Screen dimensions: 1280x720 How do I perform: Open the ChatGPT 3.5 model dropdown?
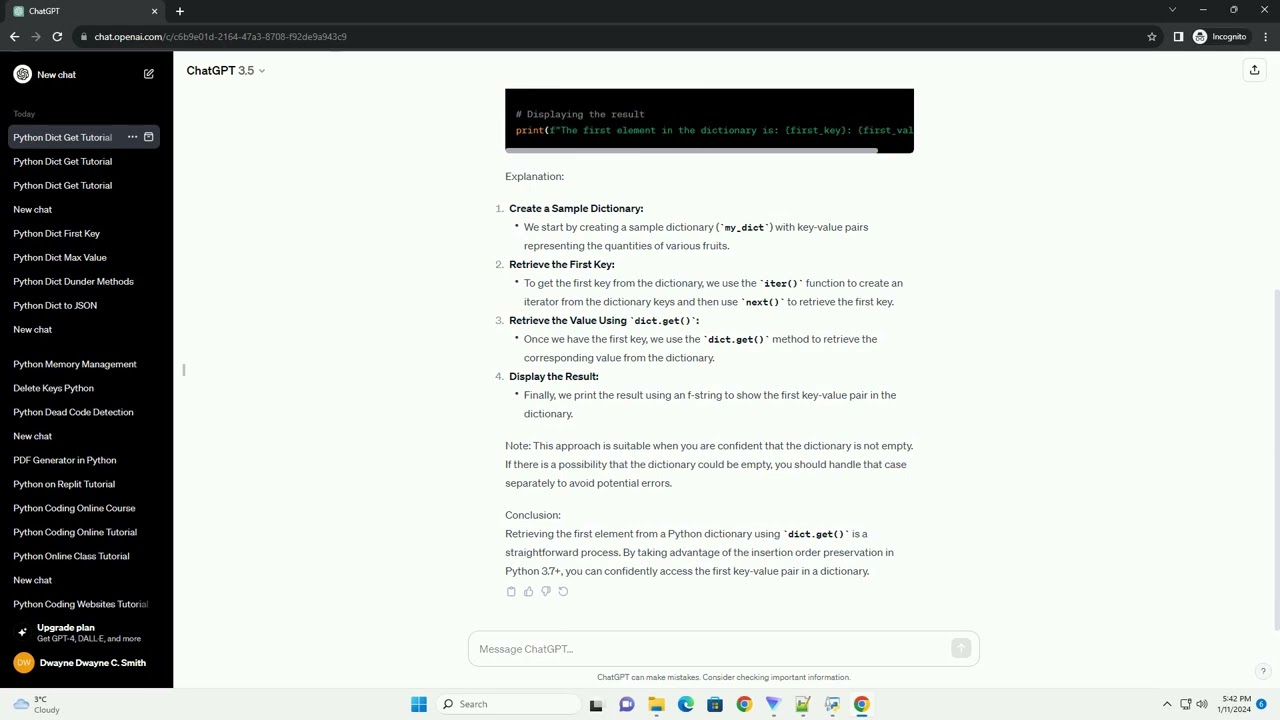226,70
